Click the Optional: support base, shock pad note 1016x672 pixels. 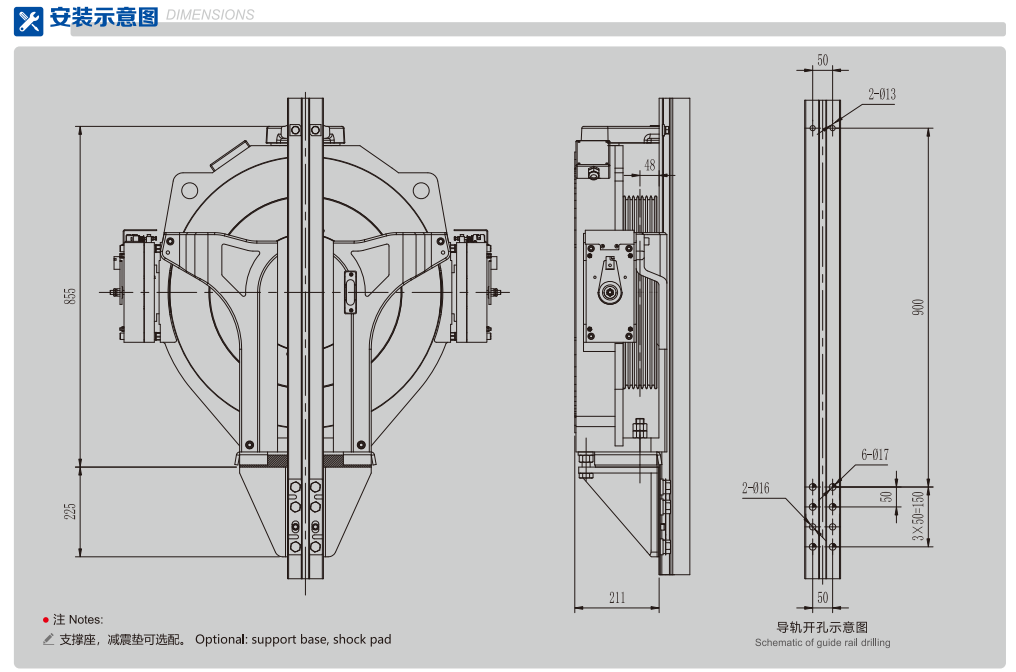pyautogui.click(x=293, y=640)
